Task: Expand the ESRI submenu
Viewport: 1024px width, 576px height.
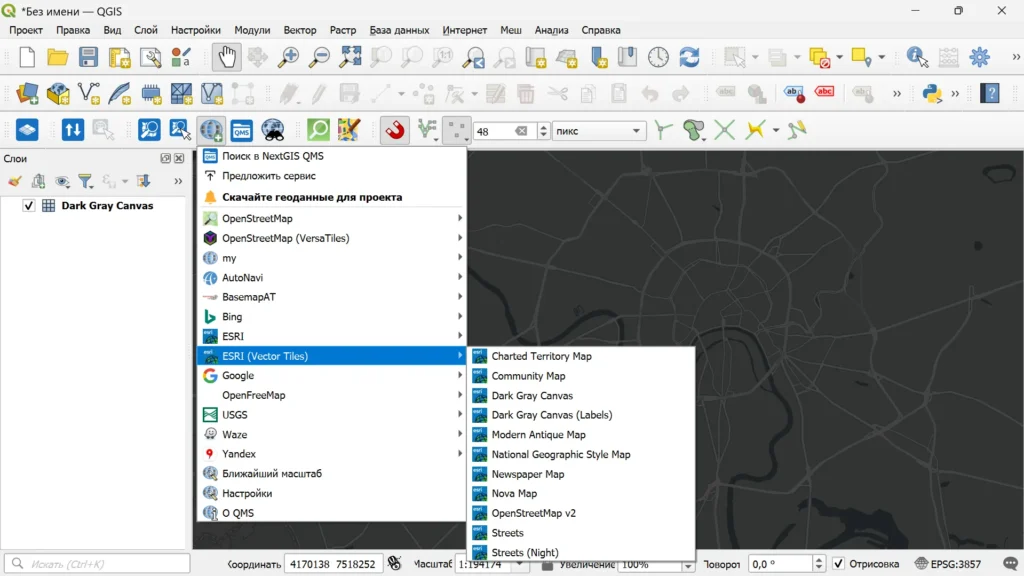Action: [x=332, y=336]
